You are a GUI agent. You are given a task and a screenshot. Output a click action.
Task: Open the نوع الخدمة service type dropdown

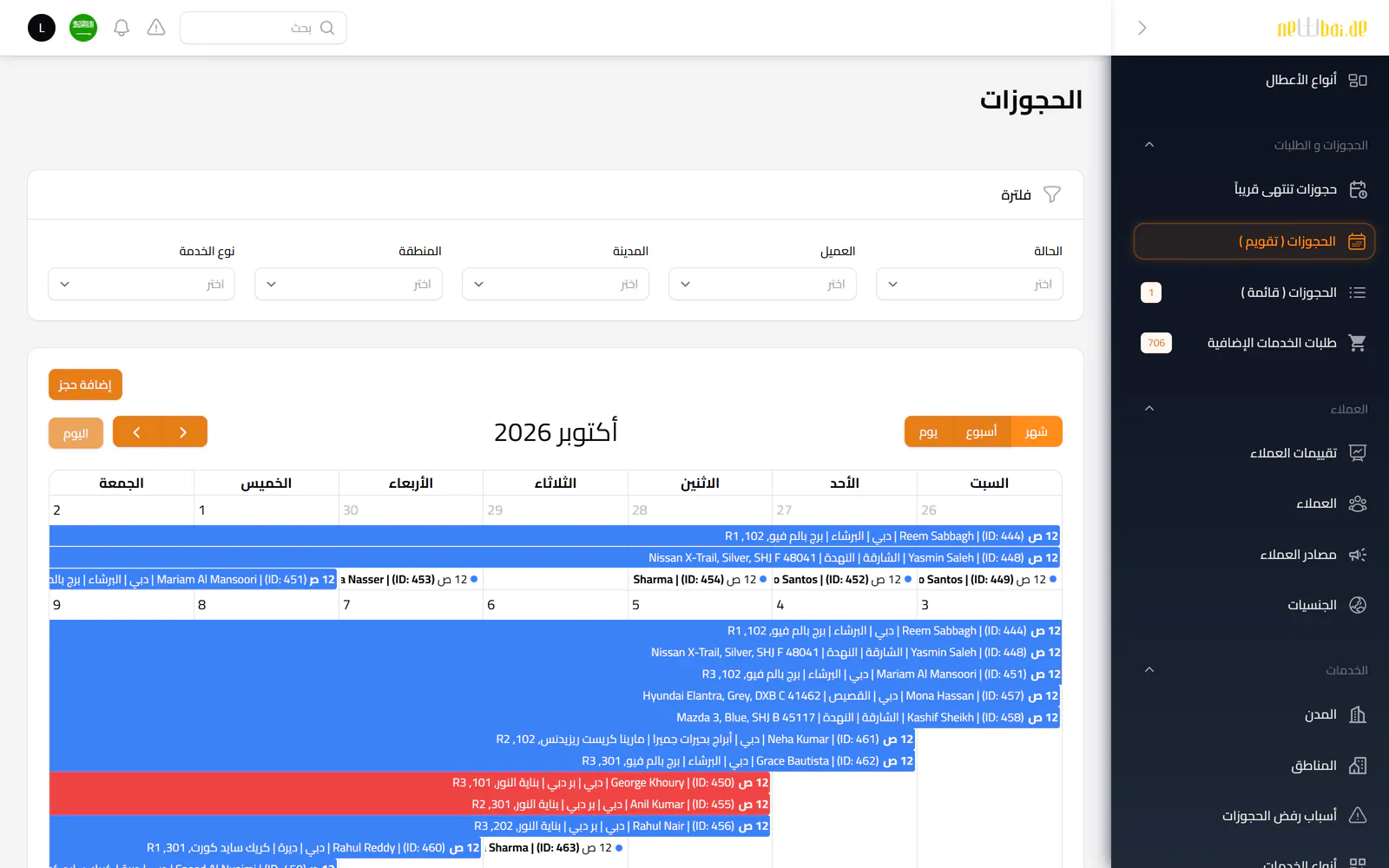tap(142, 284)
